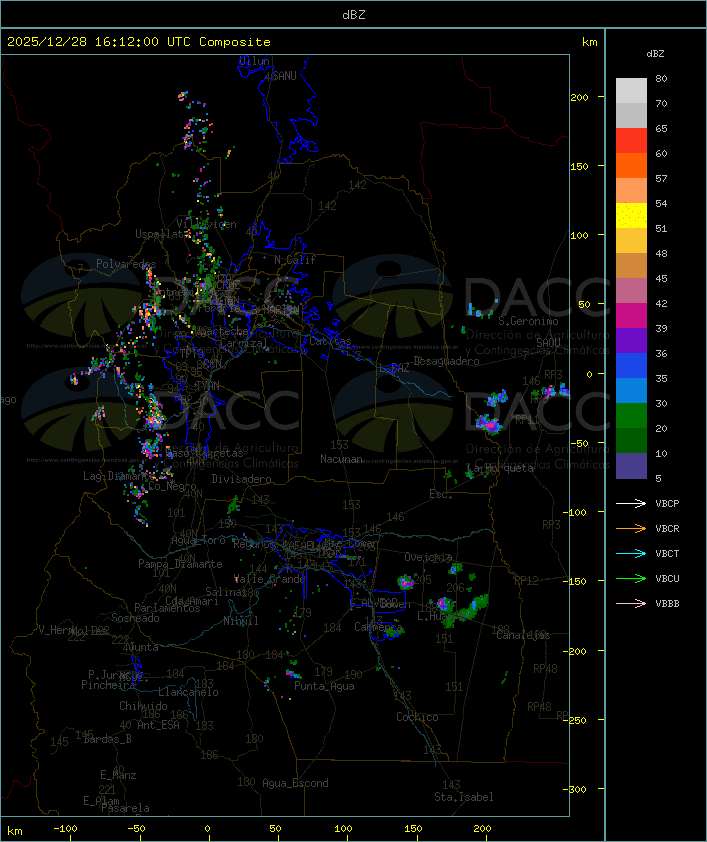
Task: Click the S.Geronimo place label
Action: [528, 321]
